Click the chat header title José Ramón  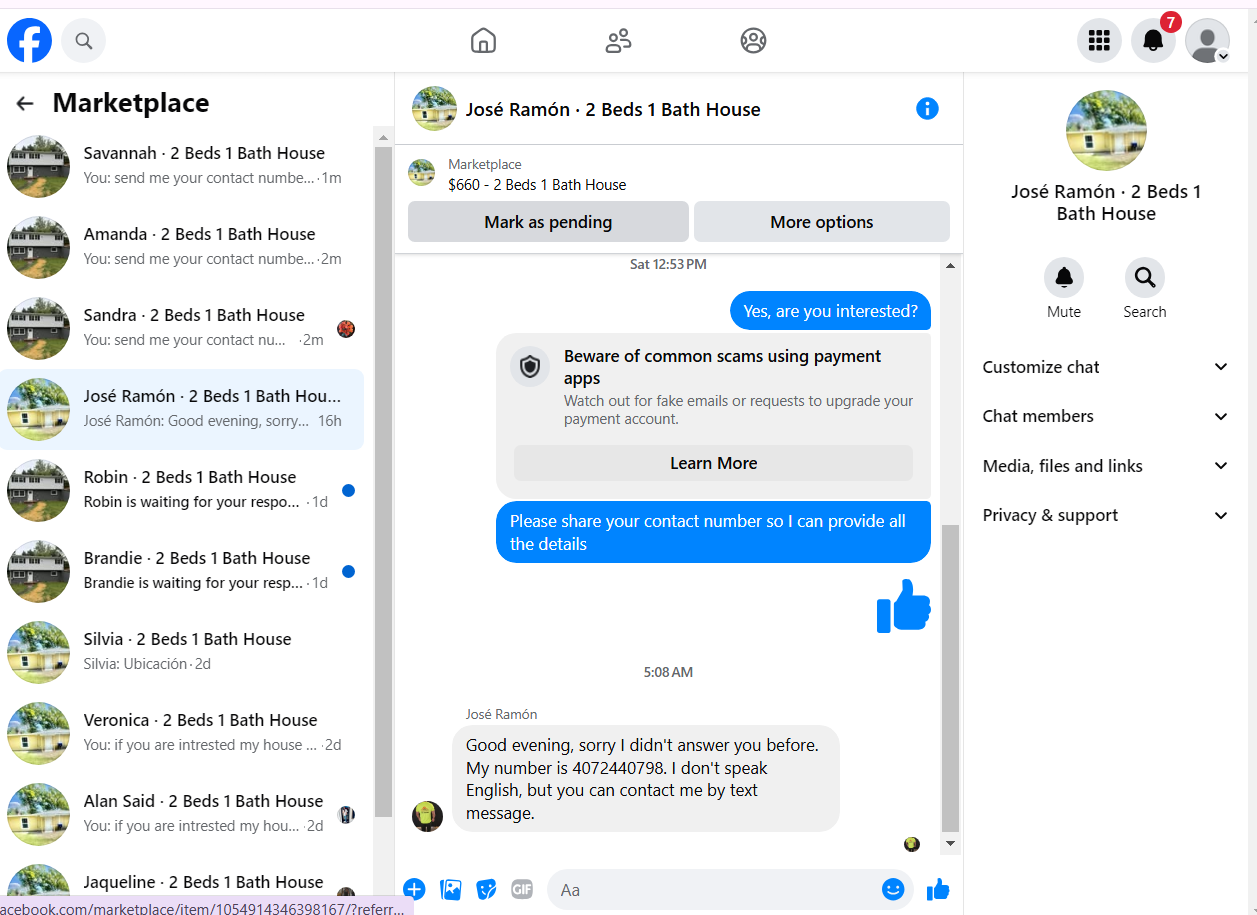[x=613, y=109]
